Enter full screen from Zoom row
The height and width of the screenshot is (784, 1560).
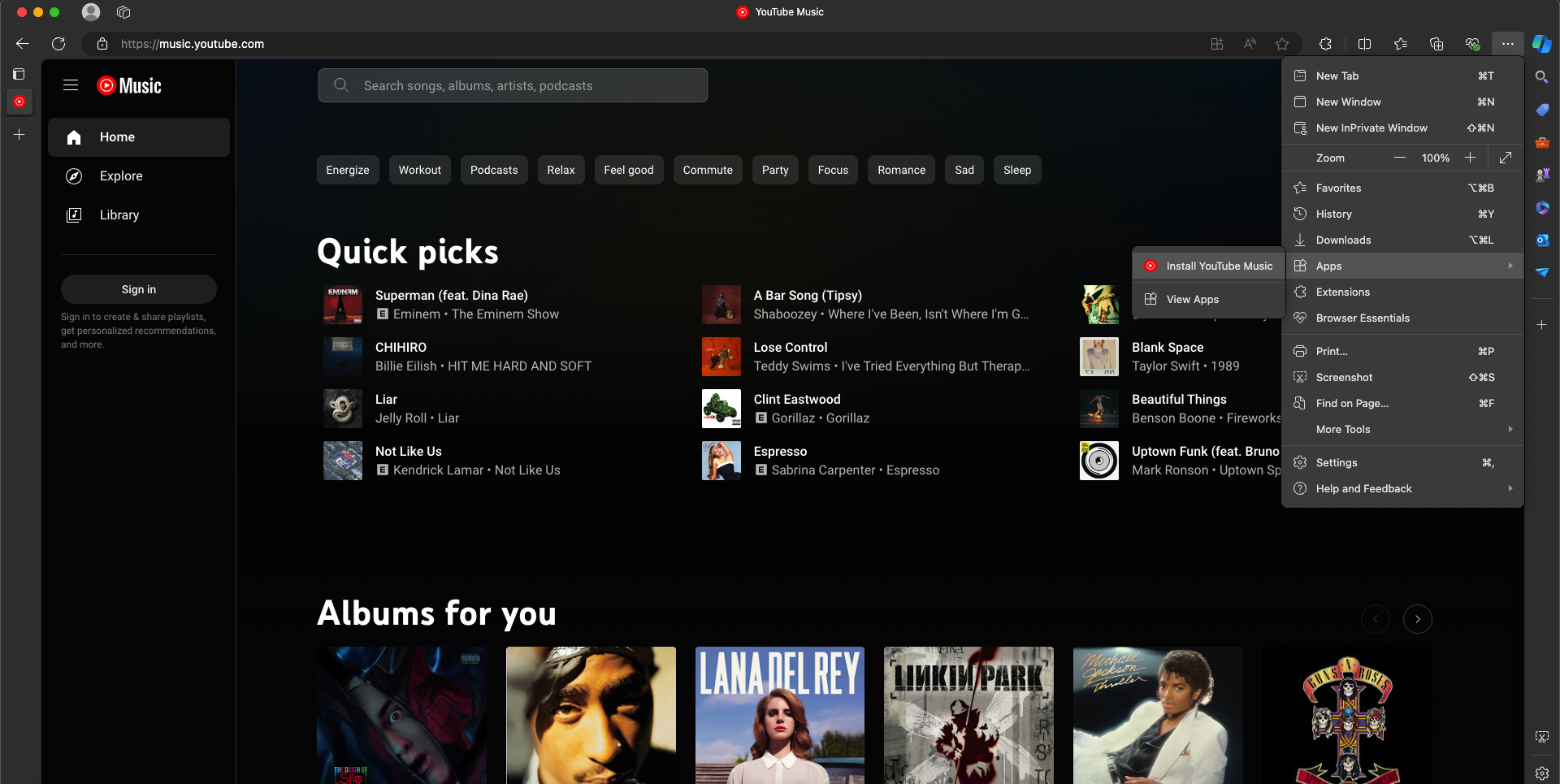pos(1506,158)
